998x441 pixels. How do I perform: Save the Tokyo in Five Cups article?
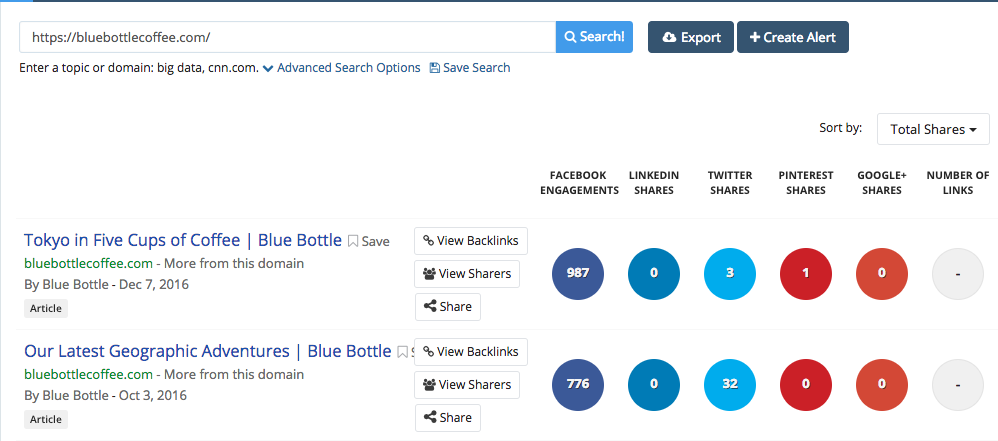point(369,241)
